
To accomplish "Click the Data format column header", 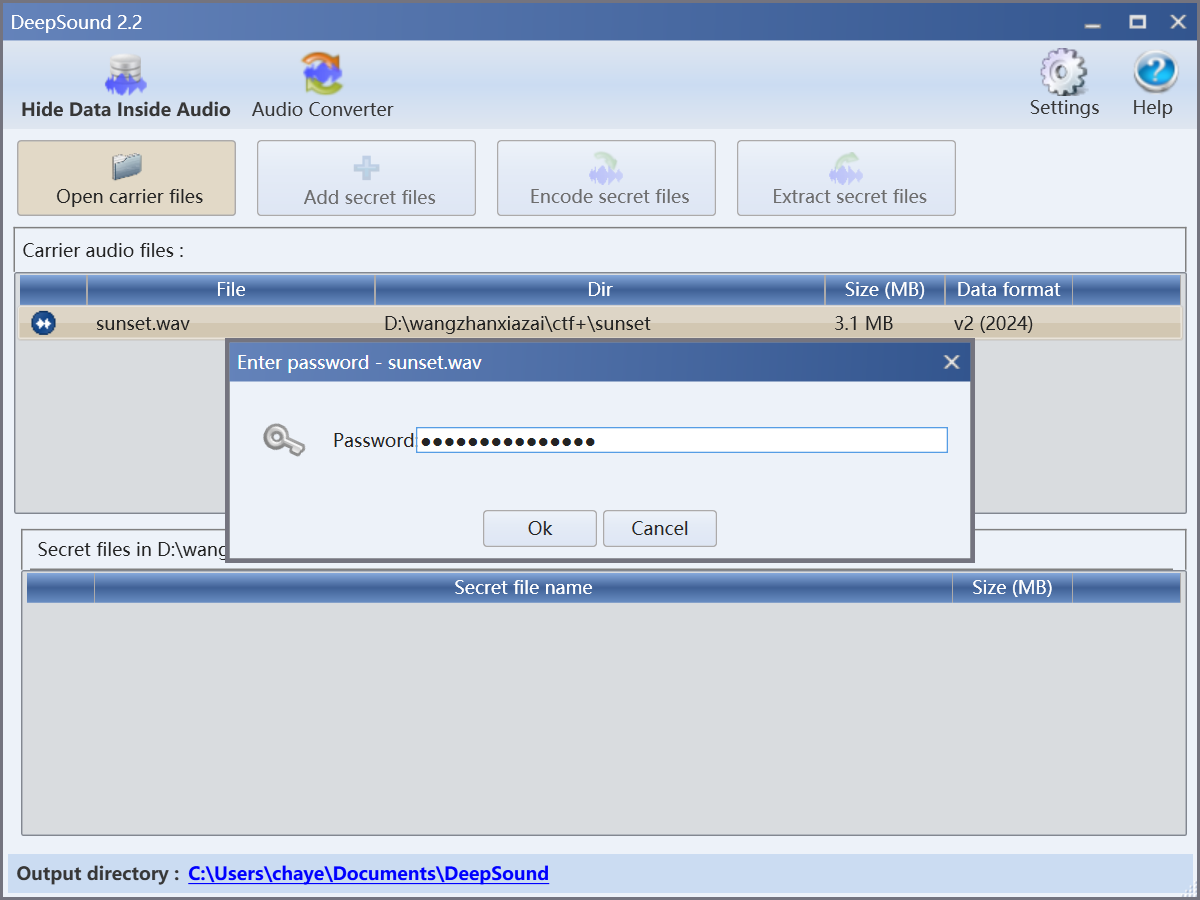I will click(1009, 290).
